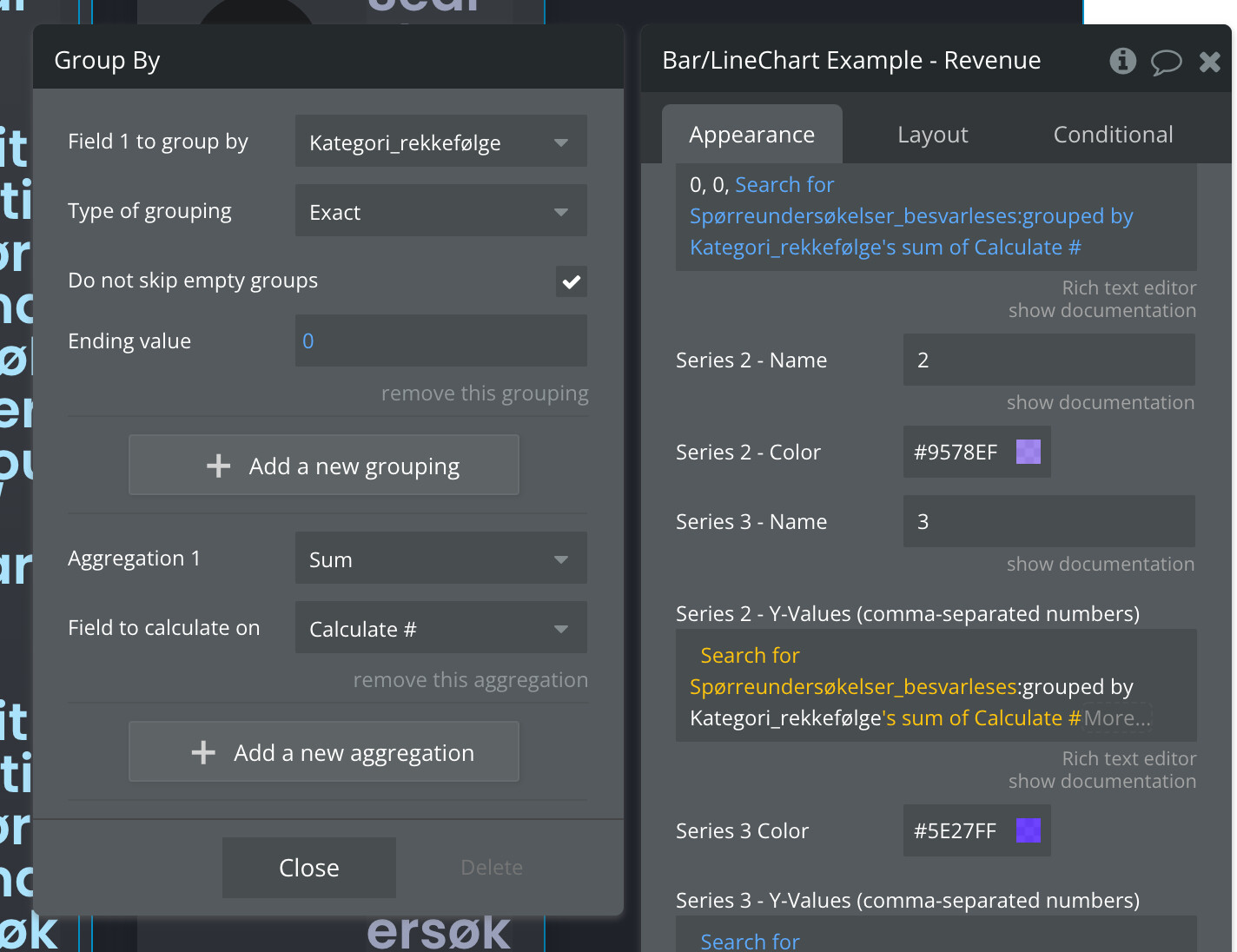The image size is (1237, 952).
Task: Select the Appearance tab
Action: click(751, 135)
